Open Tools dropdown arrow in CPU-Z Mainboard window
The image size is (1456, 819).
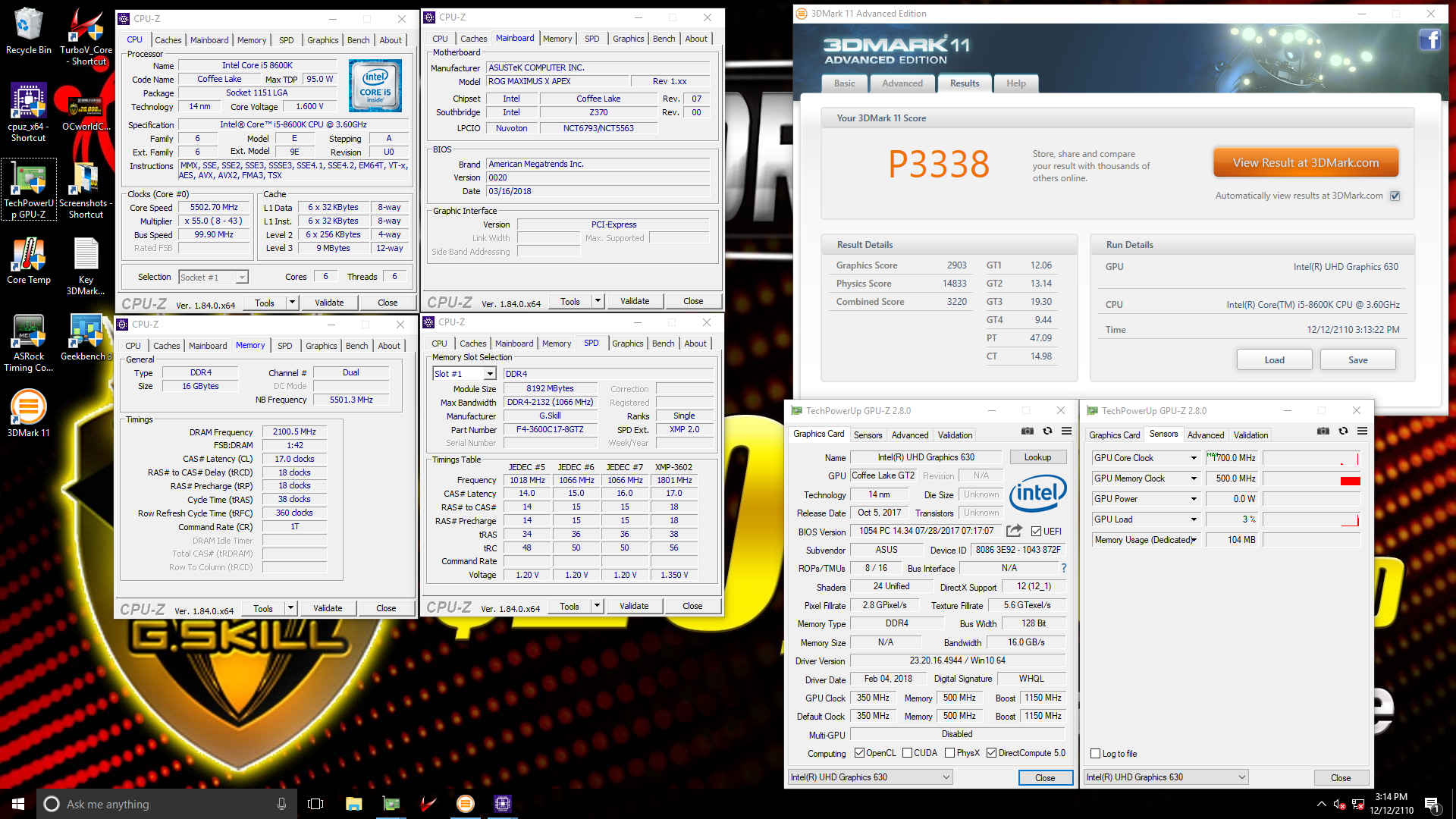click(x=598, y=301)
